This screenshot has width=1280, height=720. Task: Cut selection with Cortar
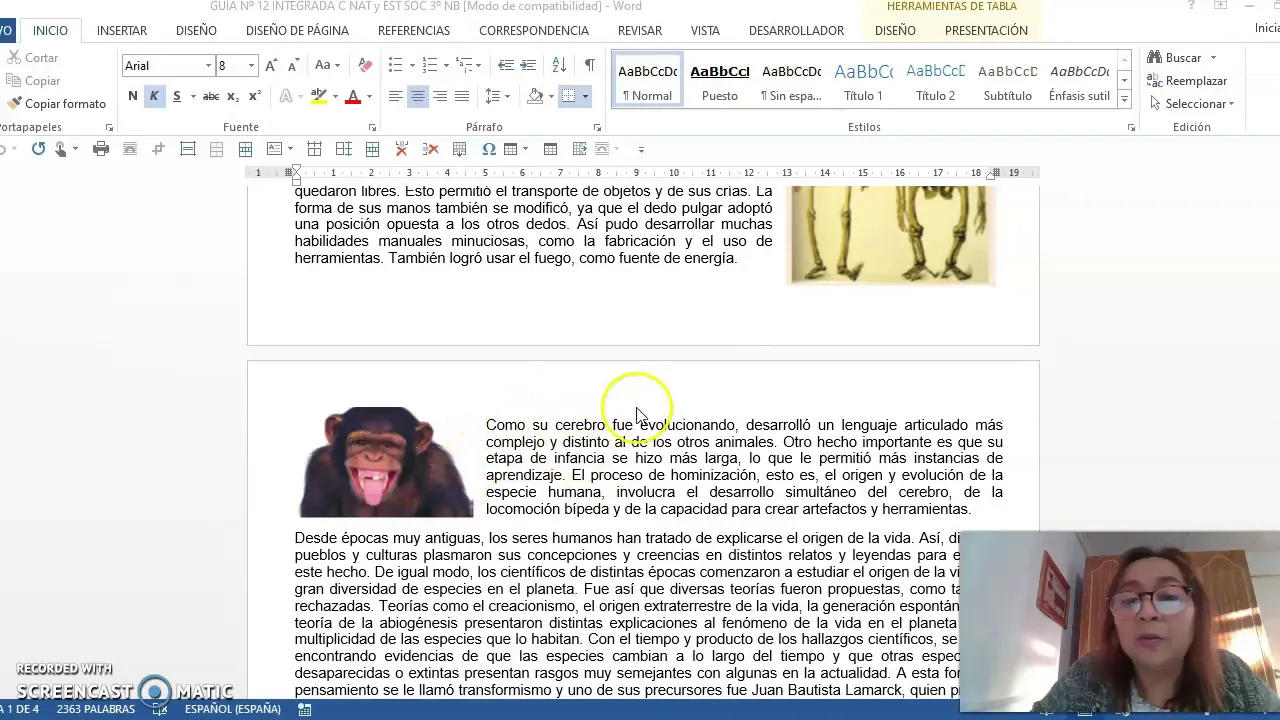coord(32,58)
